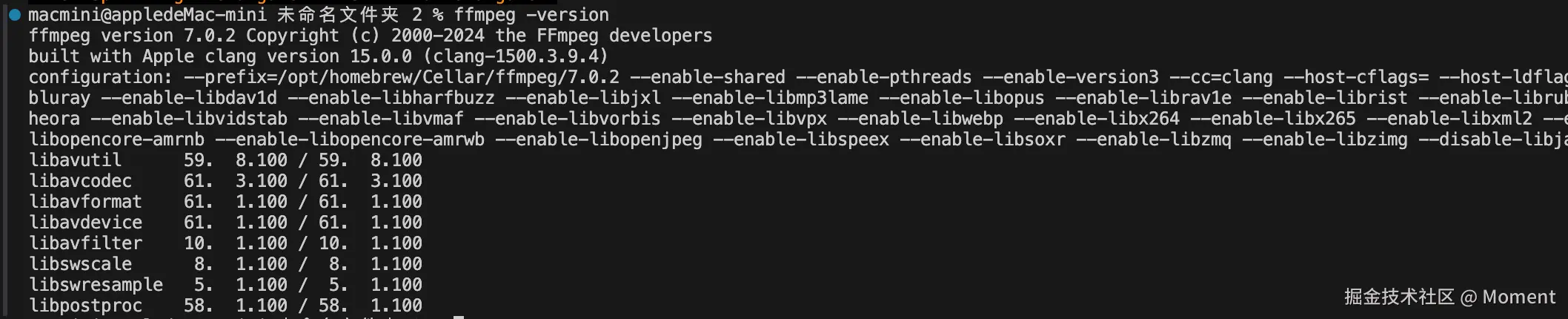Image resolution: width=1568 pixels, height=319 pixels.
Task: Click the "--enable-libopenjpeg" flag
Action: coord(598,139)
